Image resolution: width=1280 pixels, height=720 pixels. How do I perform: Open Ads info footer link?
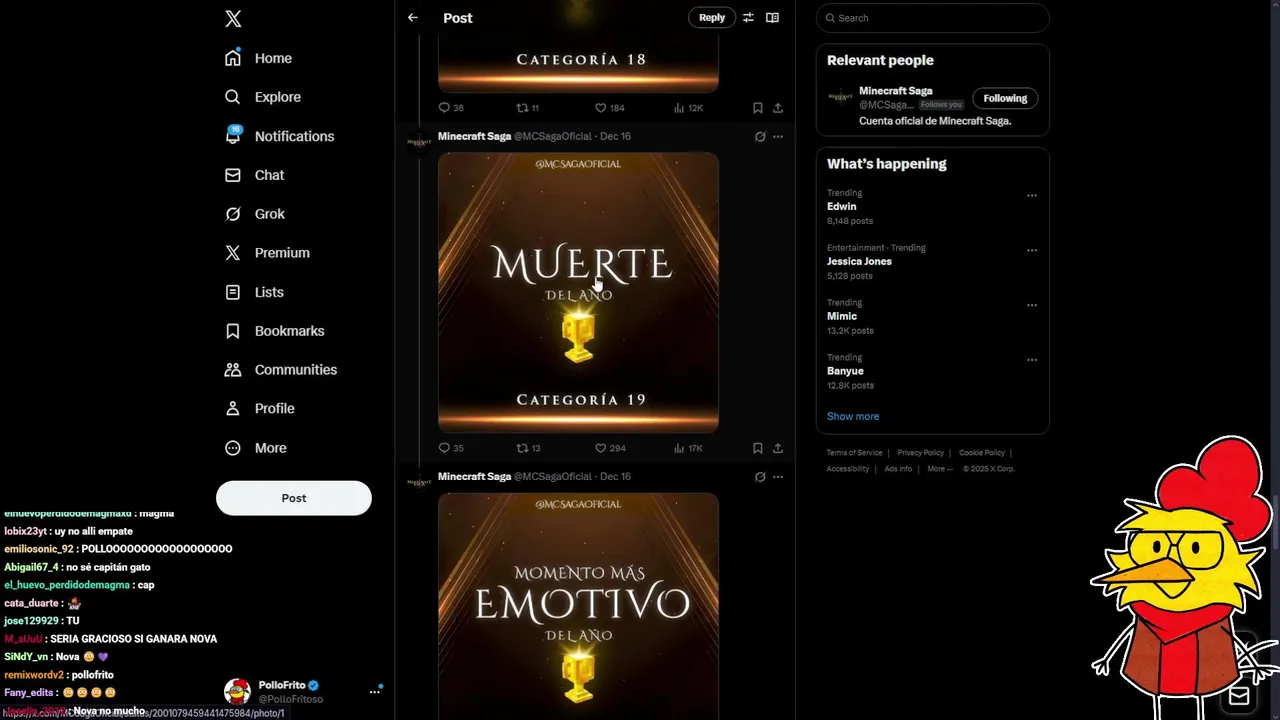pos(898,469)
